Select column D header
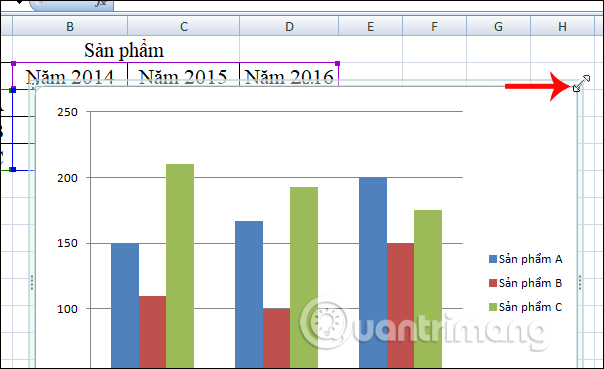This screenshot has width=604, height=369. tap(289, 26)
